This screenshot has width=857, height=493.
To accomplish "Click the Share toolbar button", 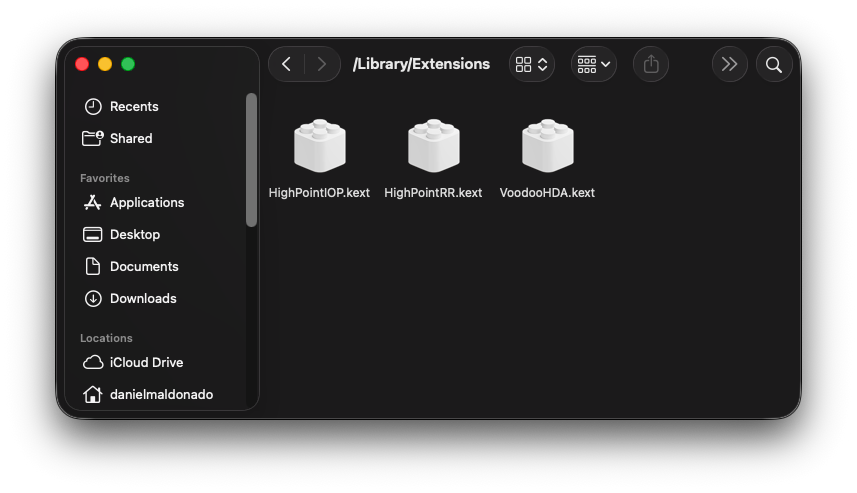I will pos(651,64).
